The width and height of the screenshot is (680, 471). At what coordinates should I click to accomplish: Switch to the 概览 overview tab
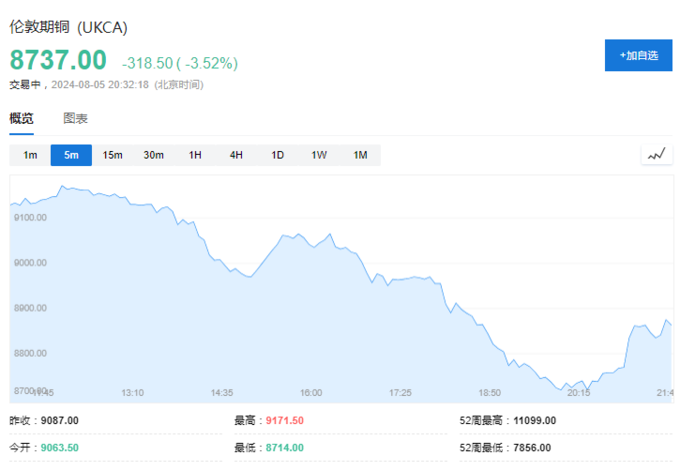(x=21, y=119)
